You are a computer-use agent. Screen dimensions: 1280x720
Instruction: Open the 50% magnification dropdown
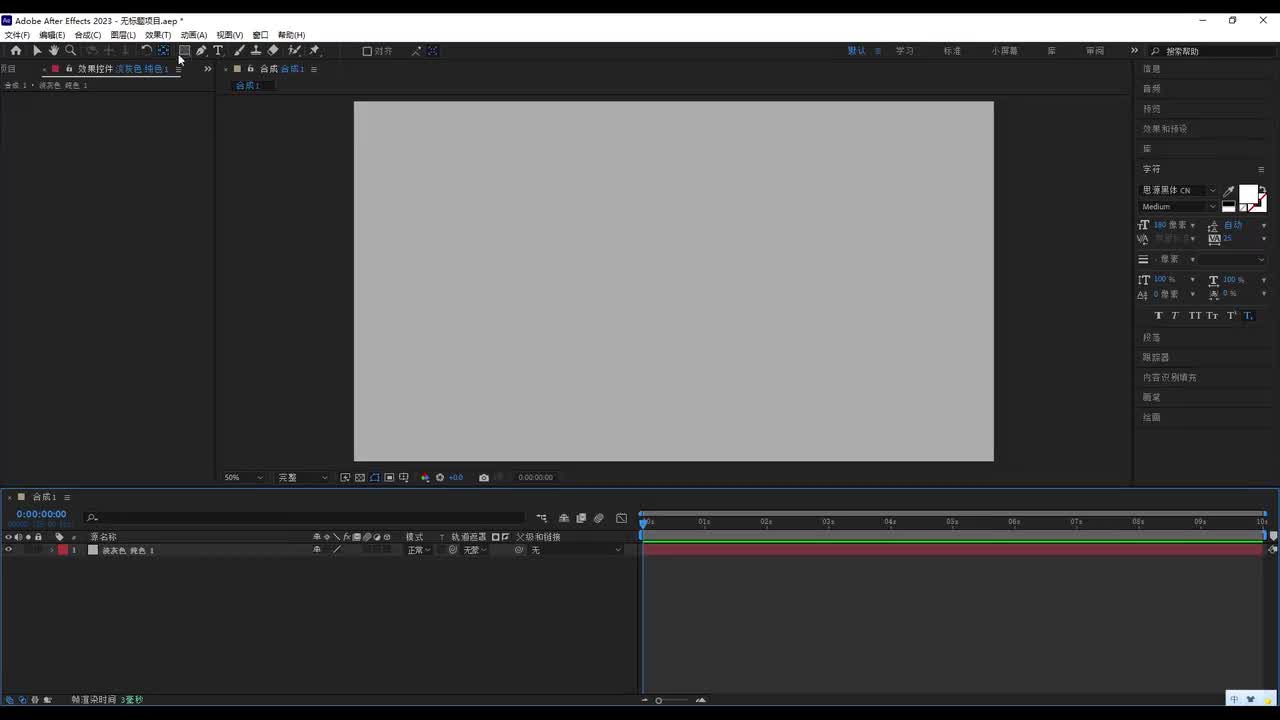pos(243,478)
